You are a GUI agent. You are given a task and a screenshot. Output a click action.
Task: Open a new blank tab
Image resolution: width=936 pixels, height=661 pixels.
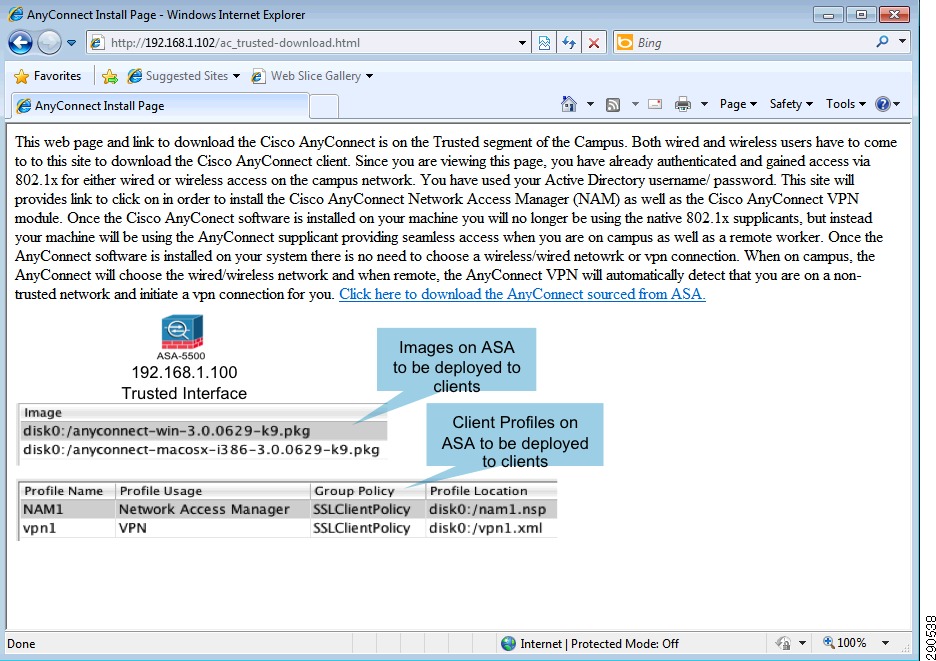click(x=324, y=107)
